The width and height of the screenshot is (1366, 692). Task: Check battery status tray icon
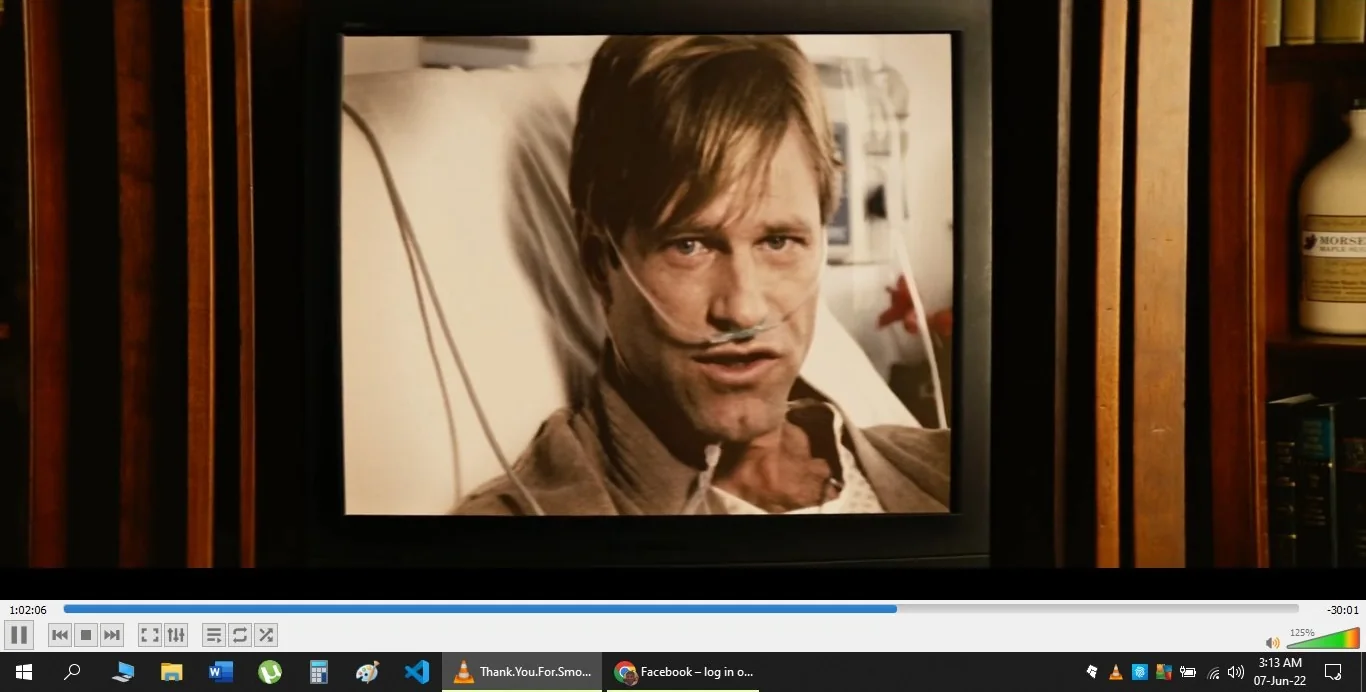1188,672
